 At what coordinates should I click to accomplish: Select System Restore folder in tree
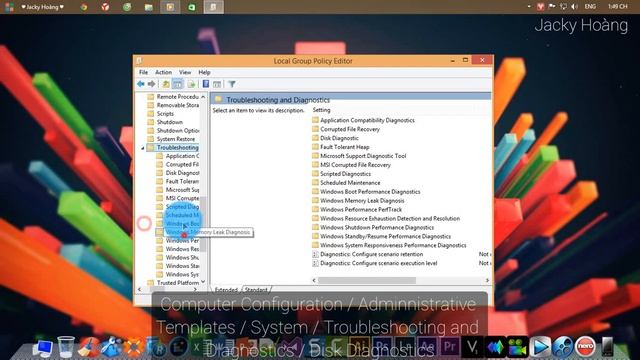click(171, 139)
